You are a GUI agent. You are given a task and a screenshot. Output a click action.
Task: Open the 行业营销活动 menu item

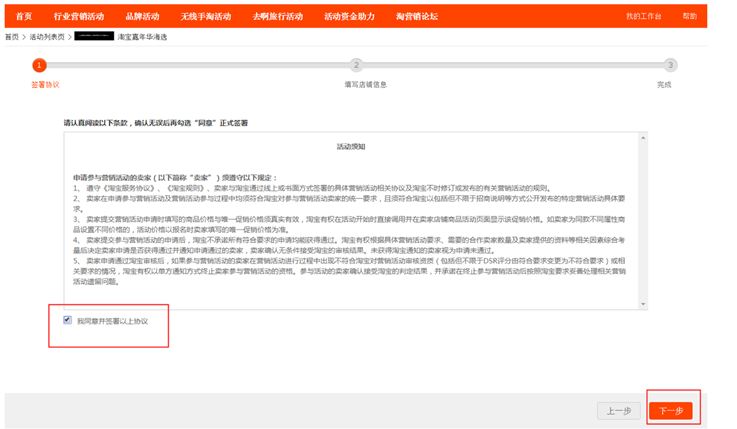click(x=78, y=16)
